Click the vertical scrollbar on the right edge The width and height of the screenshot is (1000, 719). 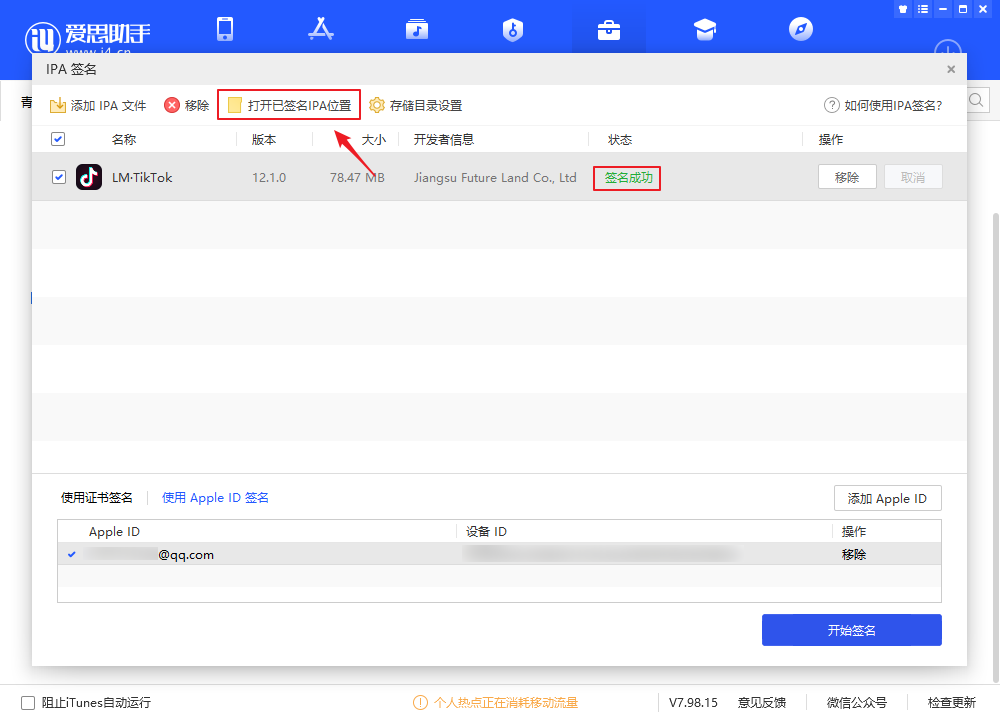pyautogui.click(x=996, y=447)
